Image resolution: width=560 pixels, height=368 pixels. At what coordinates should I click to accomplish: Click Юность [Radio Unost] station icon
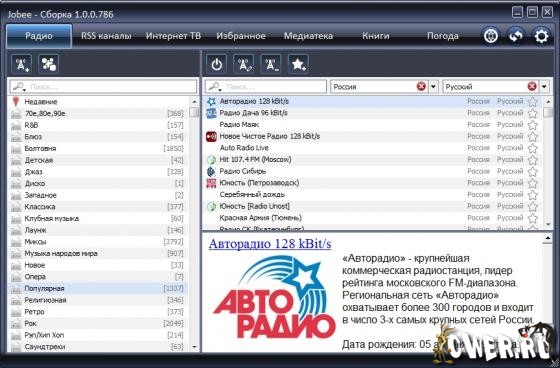211,206
